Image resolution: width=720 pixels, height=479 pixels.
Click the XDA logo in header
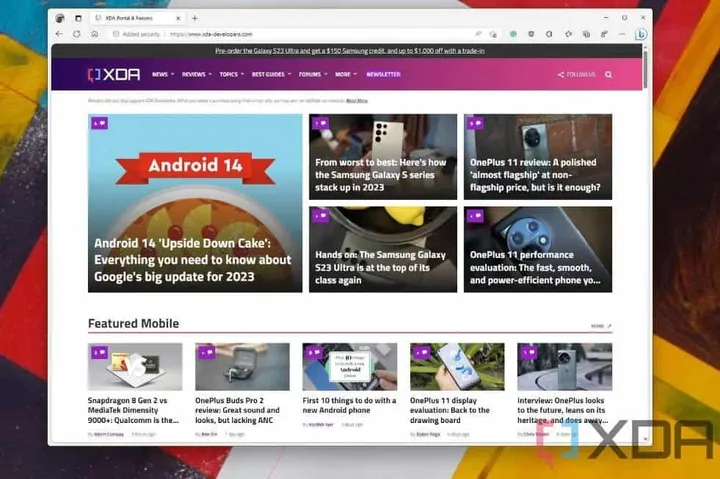[114, 74]
